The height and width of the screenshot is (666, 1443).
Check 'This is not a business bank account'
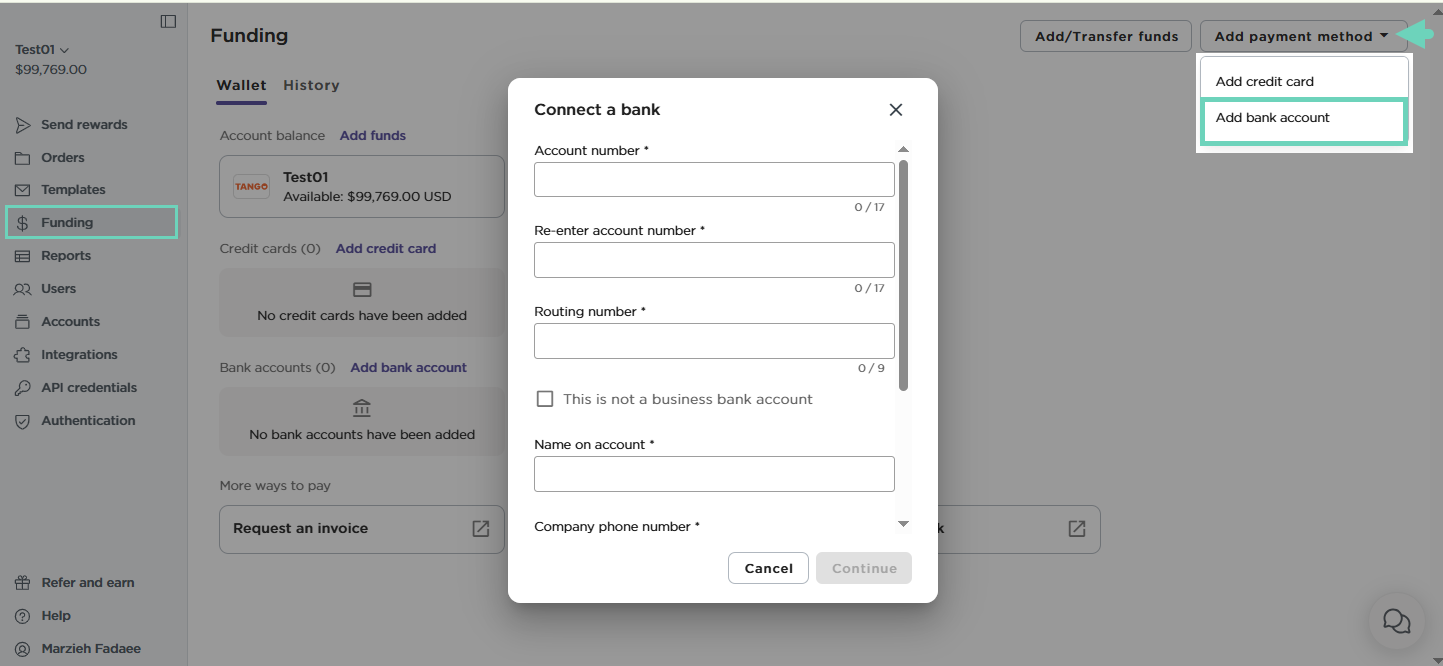coord(545,399)
